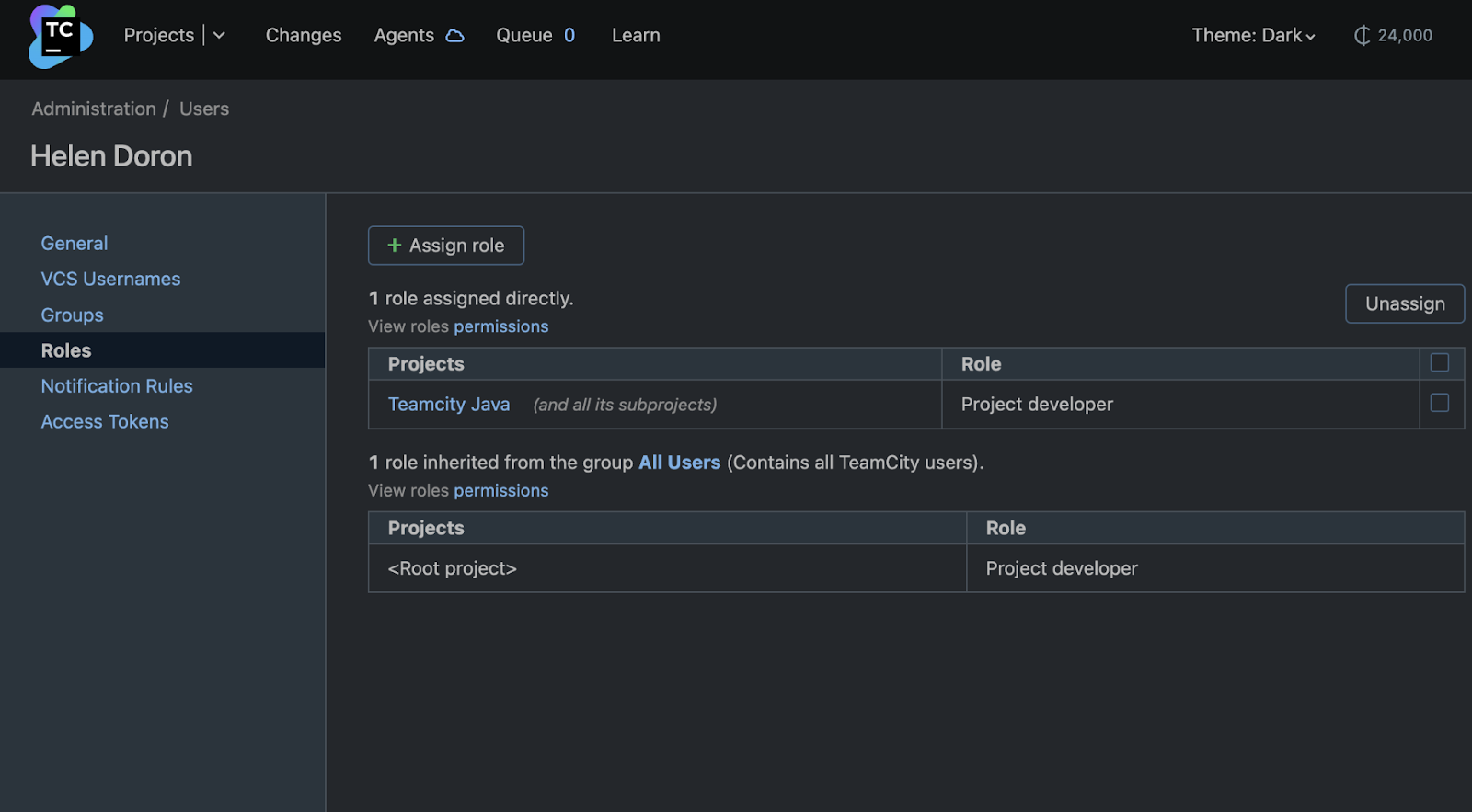Open the All Users group link
The height and width of the screenshot is (812, 1472).
coord(680,463)
